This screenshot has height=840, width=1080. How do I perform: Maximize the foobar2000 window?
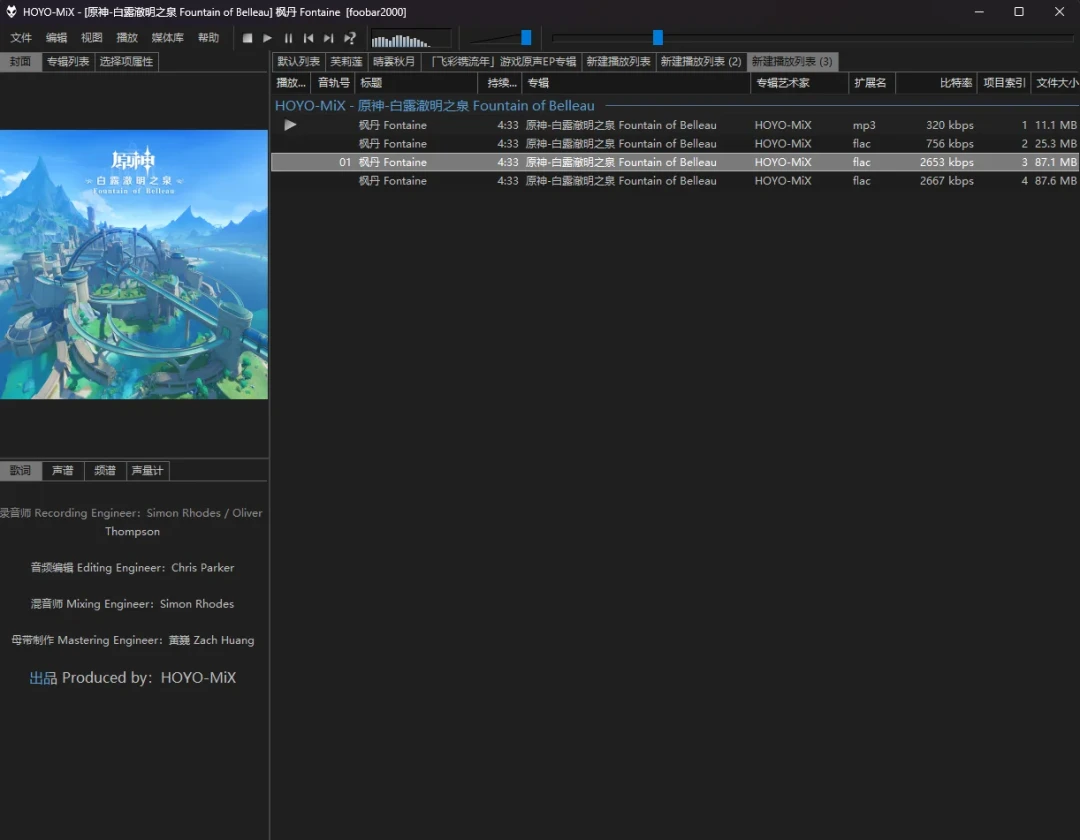tap(1019, 12)
